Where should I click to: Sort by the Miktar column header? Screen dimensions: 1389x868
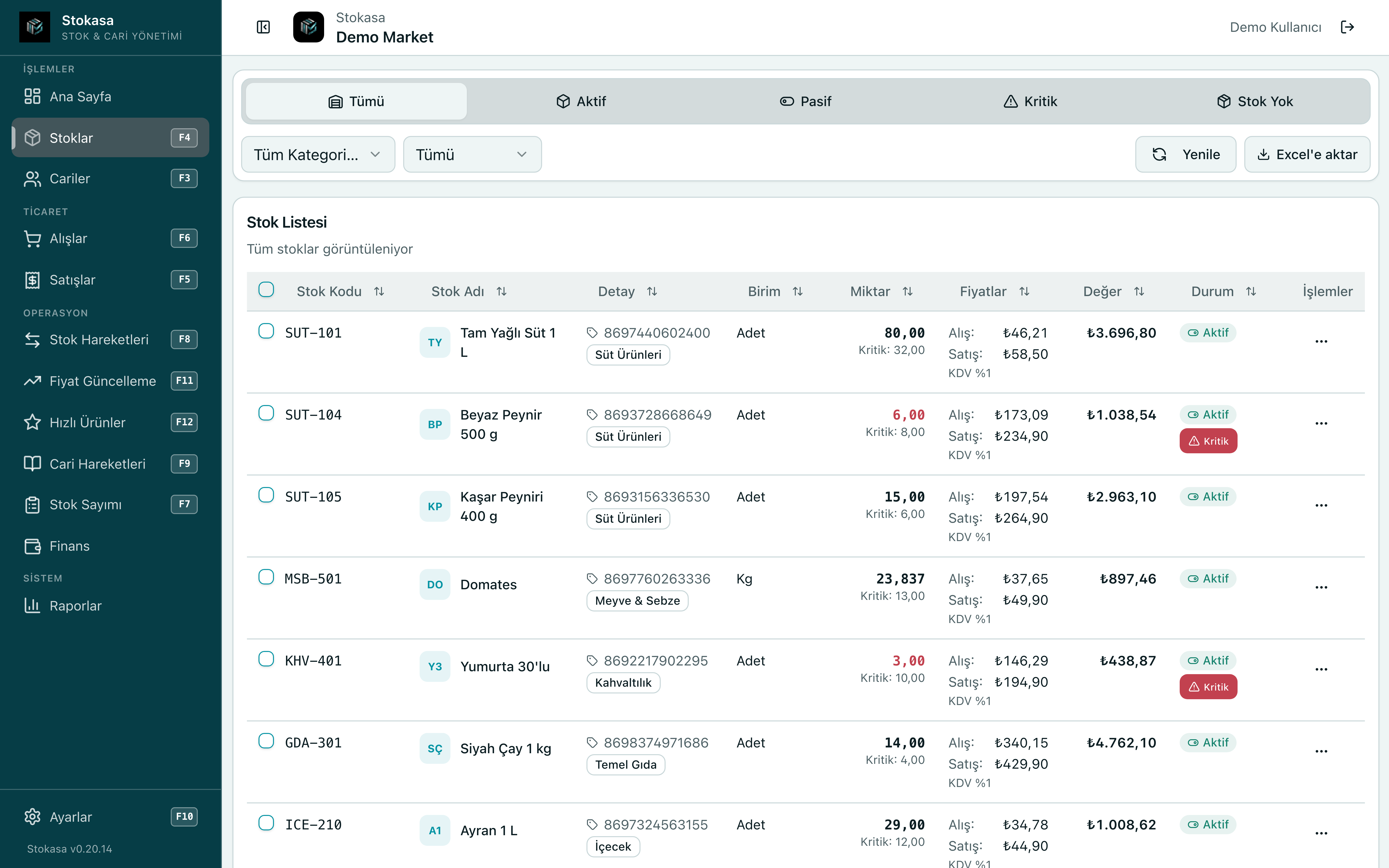(881, 292)
